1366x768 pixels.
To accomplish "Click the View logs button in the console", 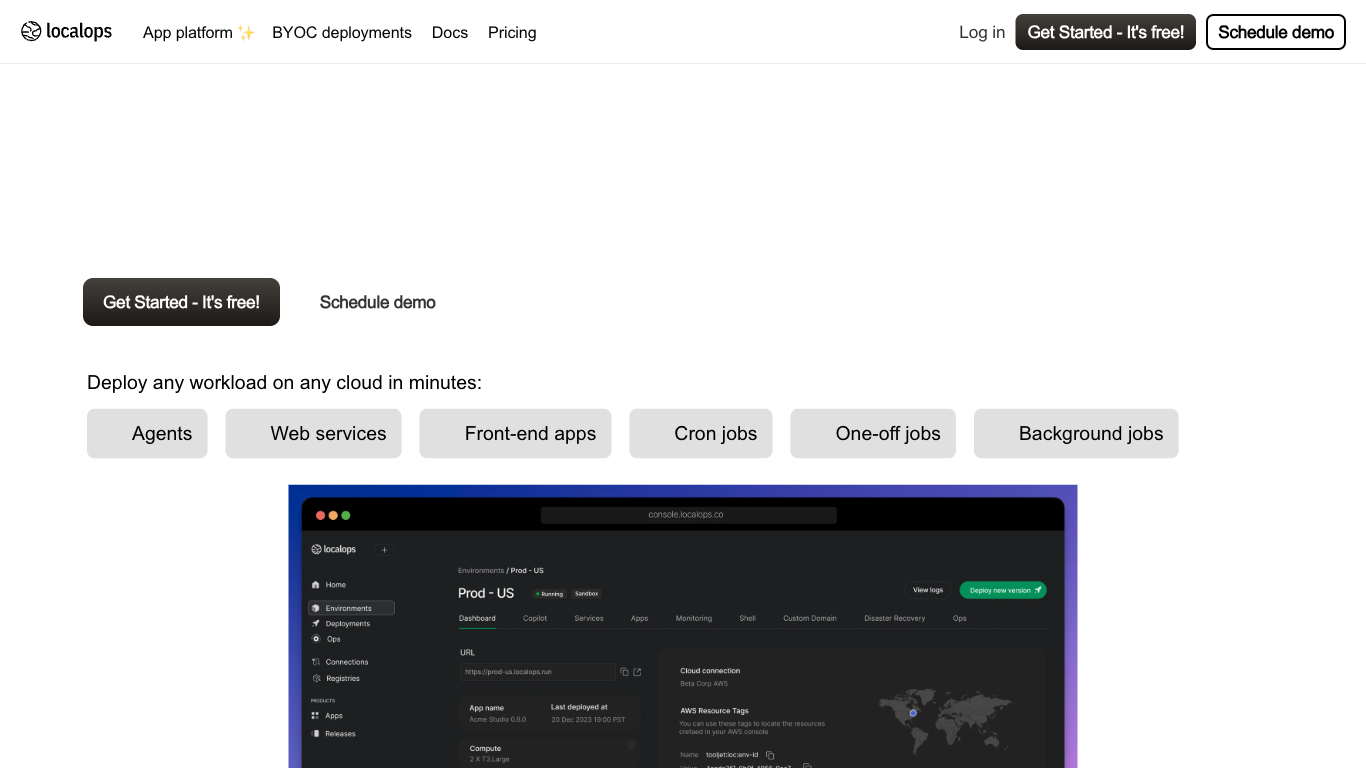I will click(928, 590).
